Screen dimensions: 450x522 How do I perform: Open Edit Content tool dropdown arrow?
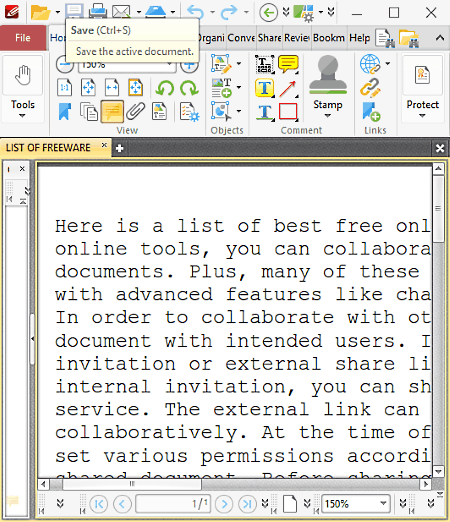click(239, 63)
